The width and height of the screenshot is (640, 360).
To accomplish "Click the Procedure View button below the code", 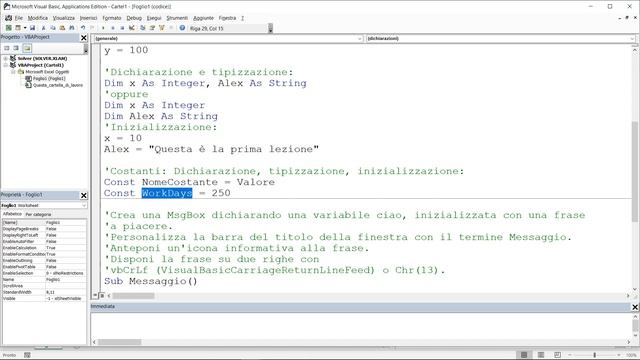I will click(95, 295).
